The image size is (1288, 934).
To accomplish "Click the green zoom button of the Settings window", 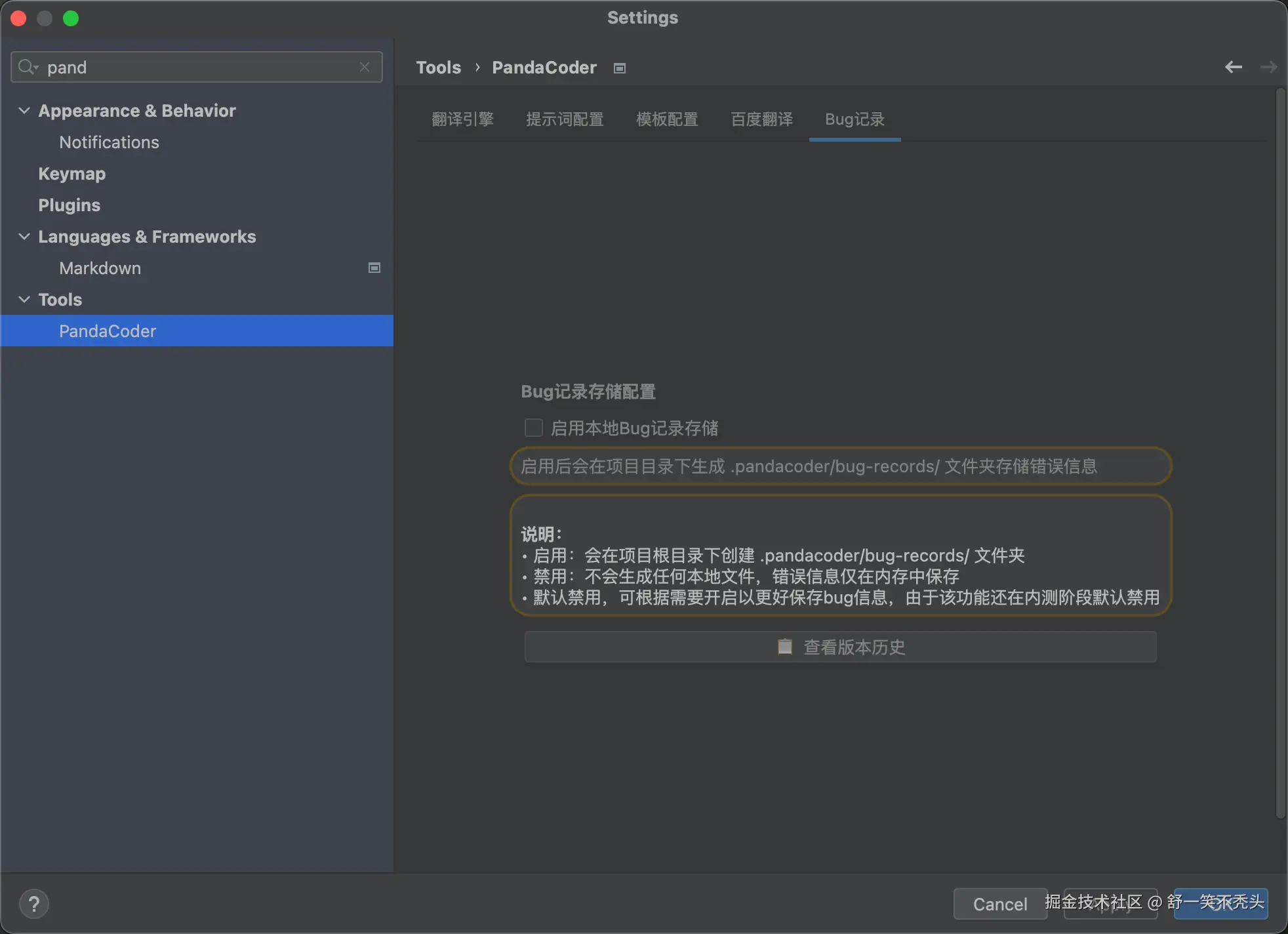I will click(x=71, y=18).
